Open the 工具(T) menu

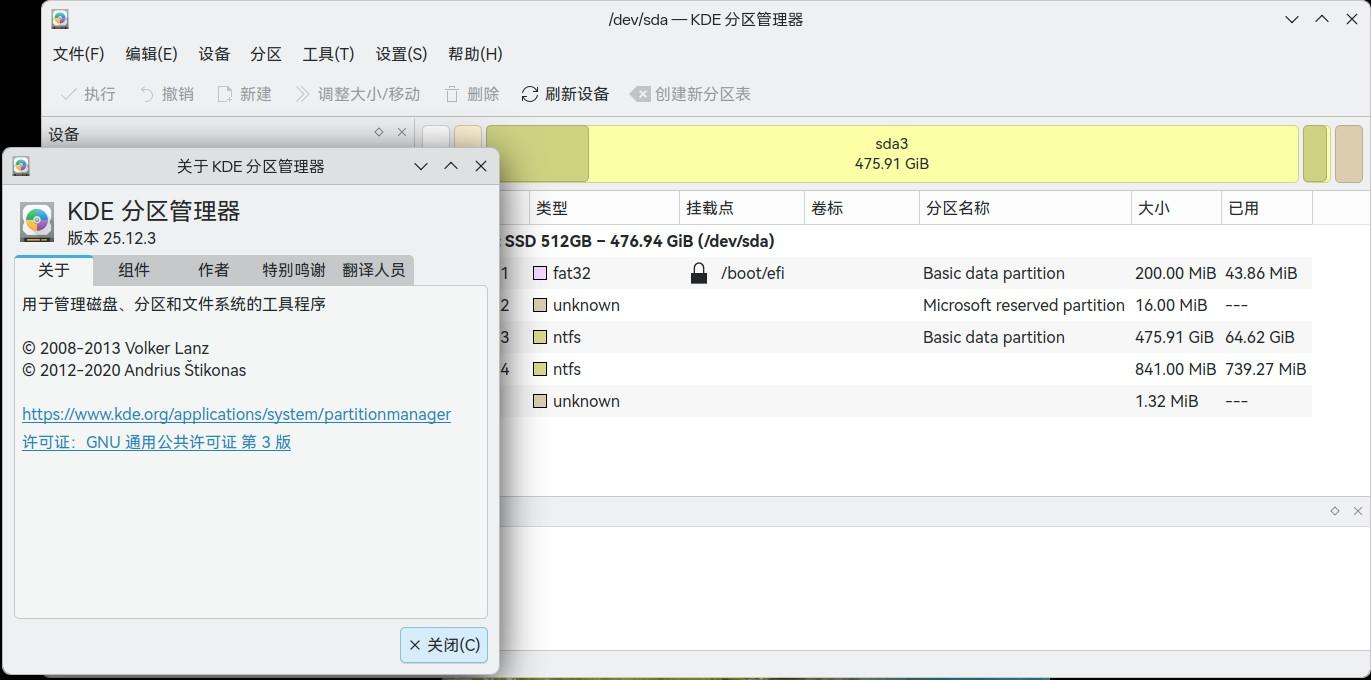pyautogui.click(x=328, y=54)
